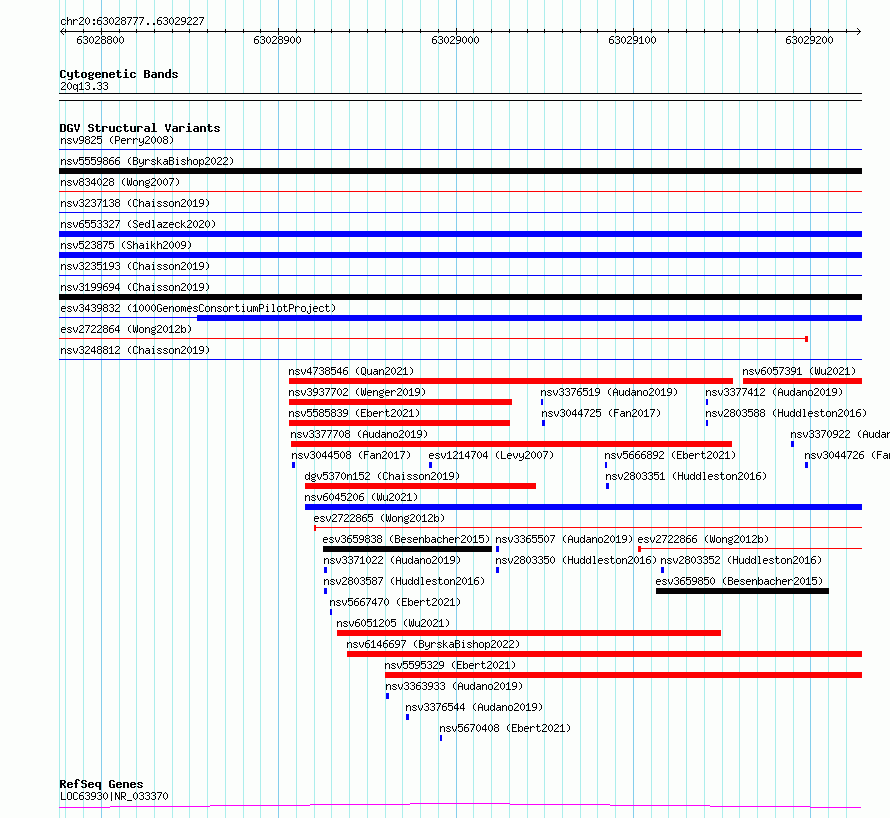Image resolution: width=890 pixels, height=818 pixels.
Task: Open nsv2803352 (Huddleston2016) variant
Action: tap(741, 560)
